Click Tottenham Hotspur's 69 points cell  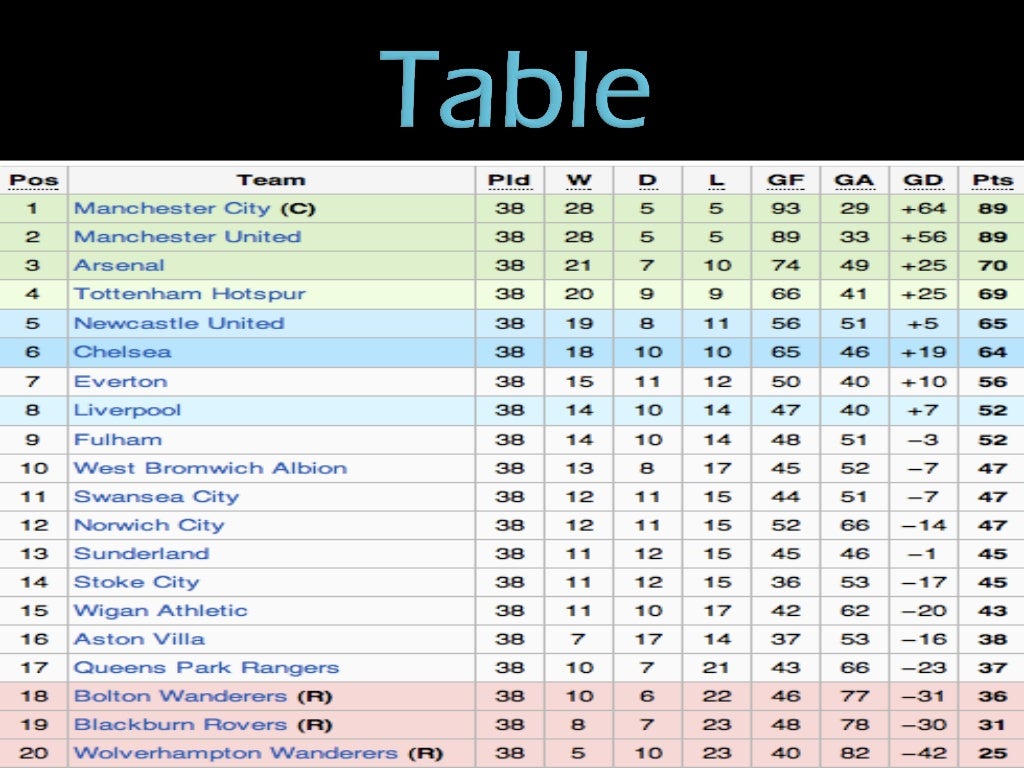(x=993, y=294)
